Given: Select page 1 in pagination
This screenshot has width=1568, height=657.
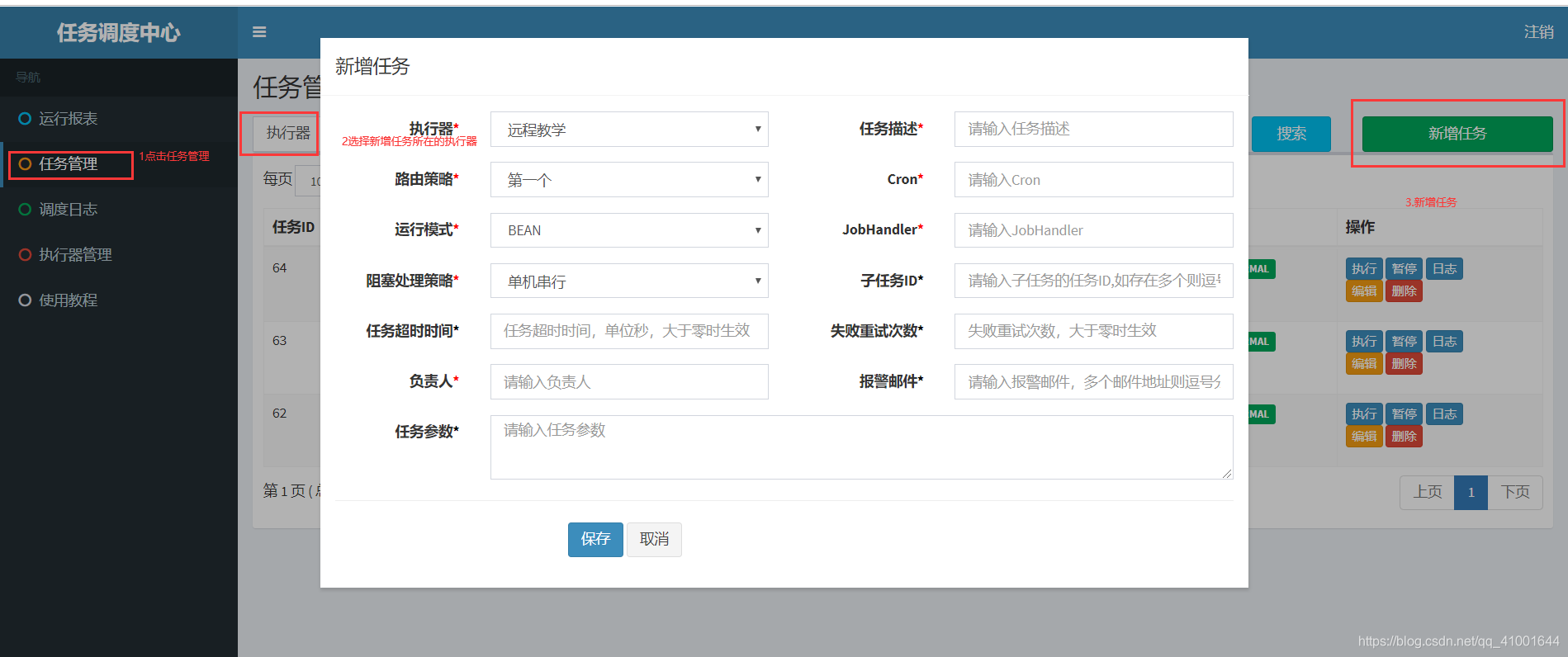Looking at the screenshot, I should (x=1471, y=493).
